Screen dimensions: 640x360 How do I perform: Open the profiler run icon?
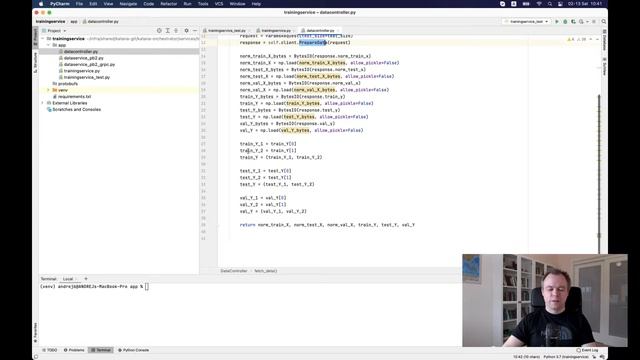581,22
